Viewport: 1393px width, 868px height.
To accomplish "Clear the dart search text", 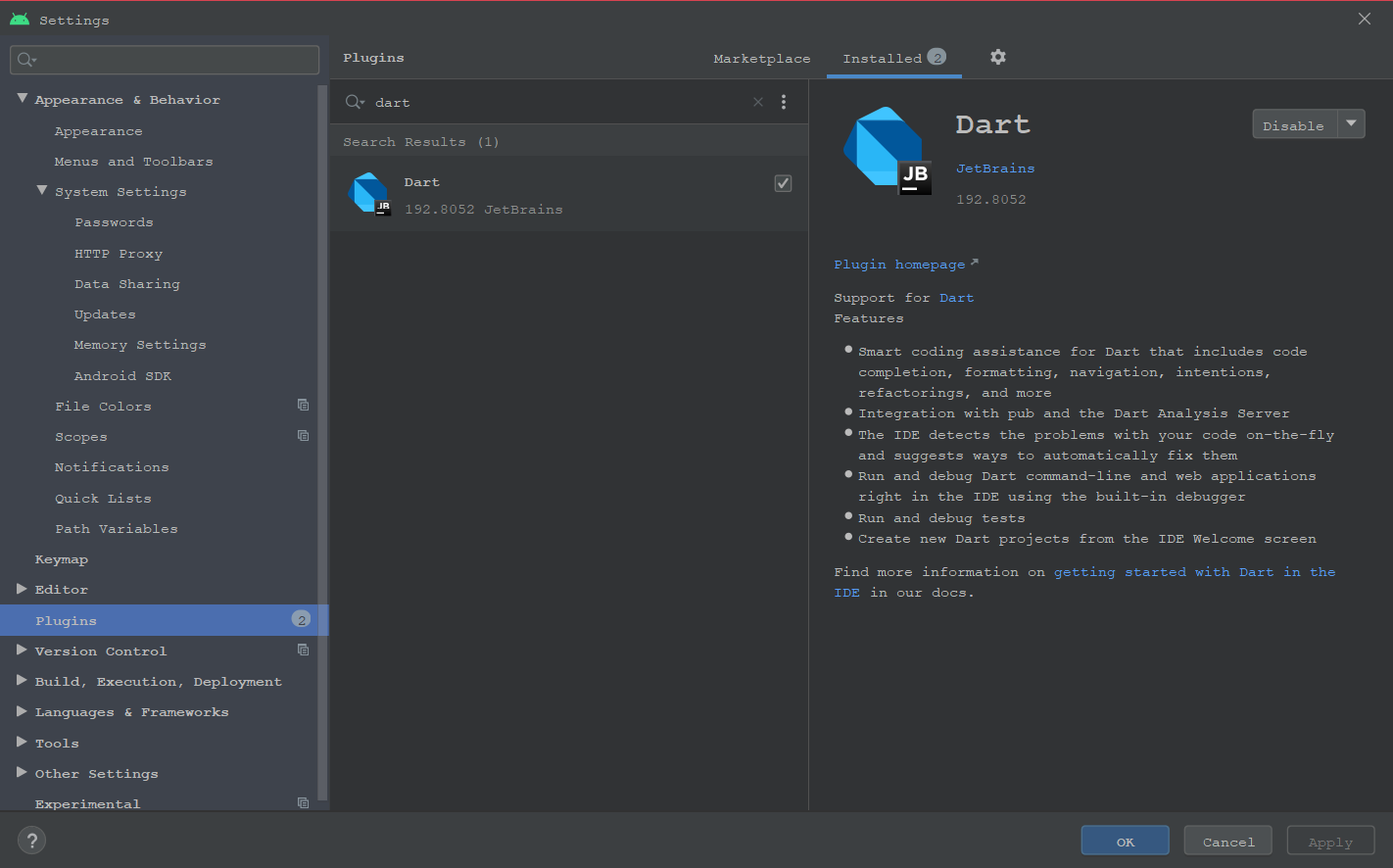I will [757, 102].
